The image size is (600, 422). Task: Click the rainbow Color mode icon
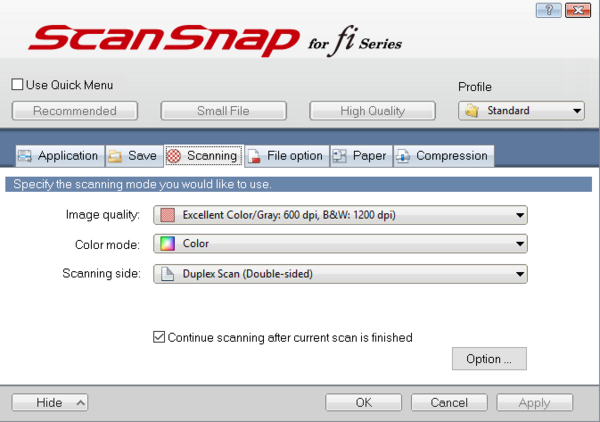(167, 244)
